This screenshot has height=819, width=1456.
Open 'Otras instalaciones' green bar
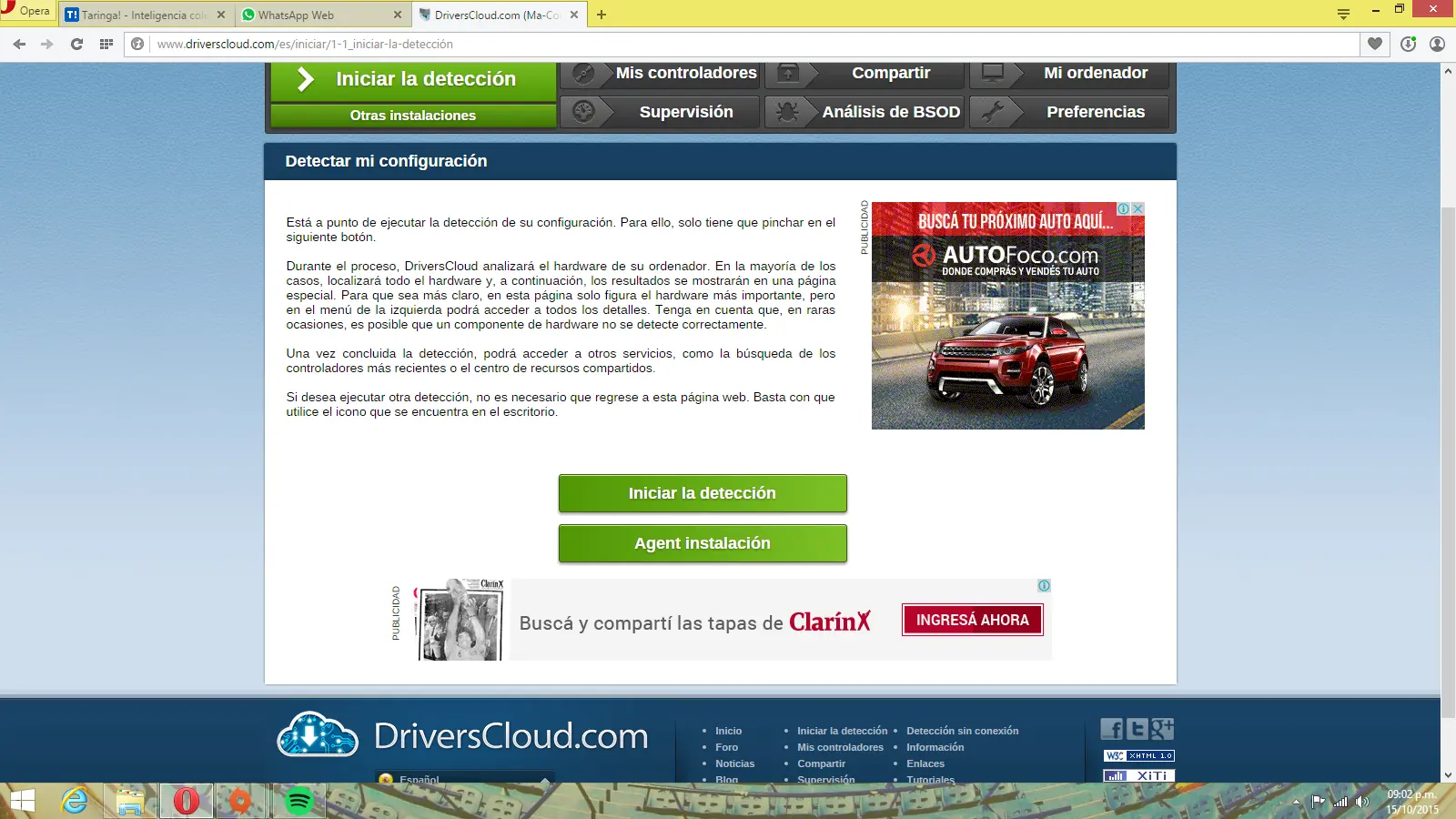(x=413, y=116)
